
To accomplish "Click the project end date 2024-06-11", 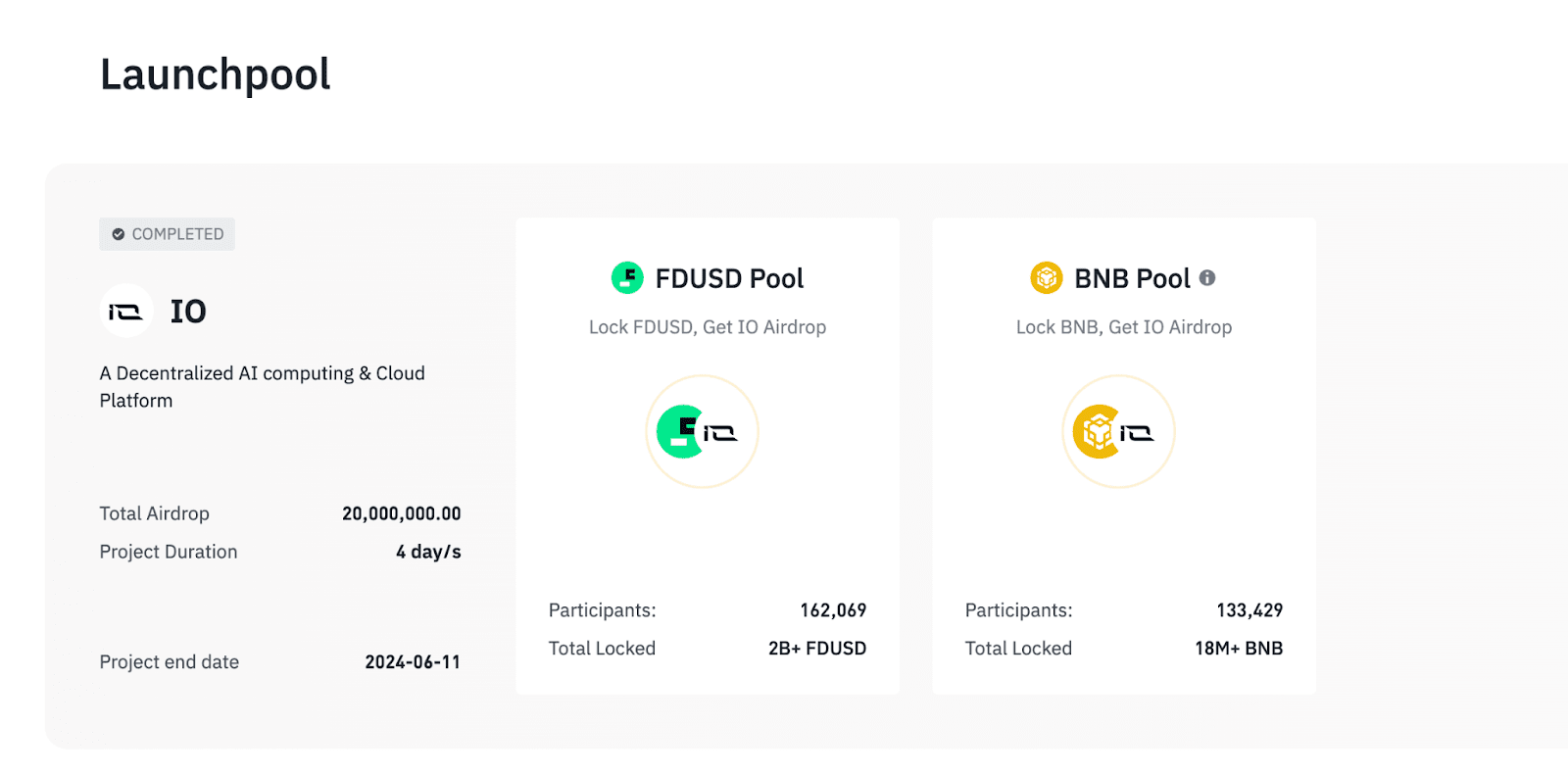I will (x=413, y=662).
